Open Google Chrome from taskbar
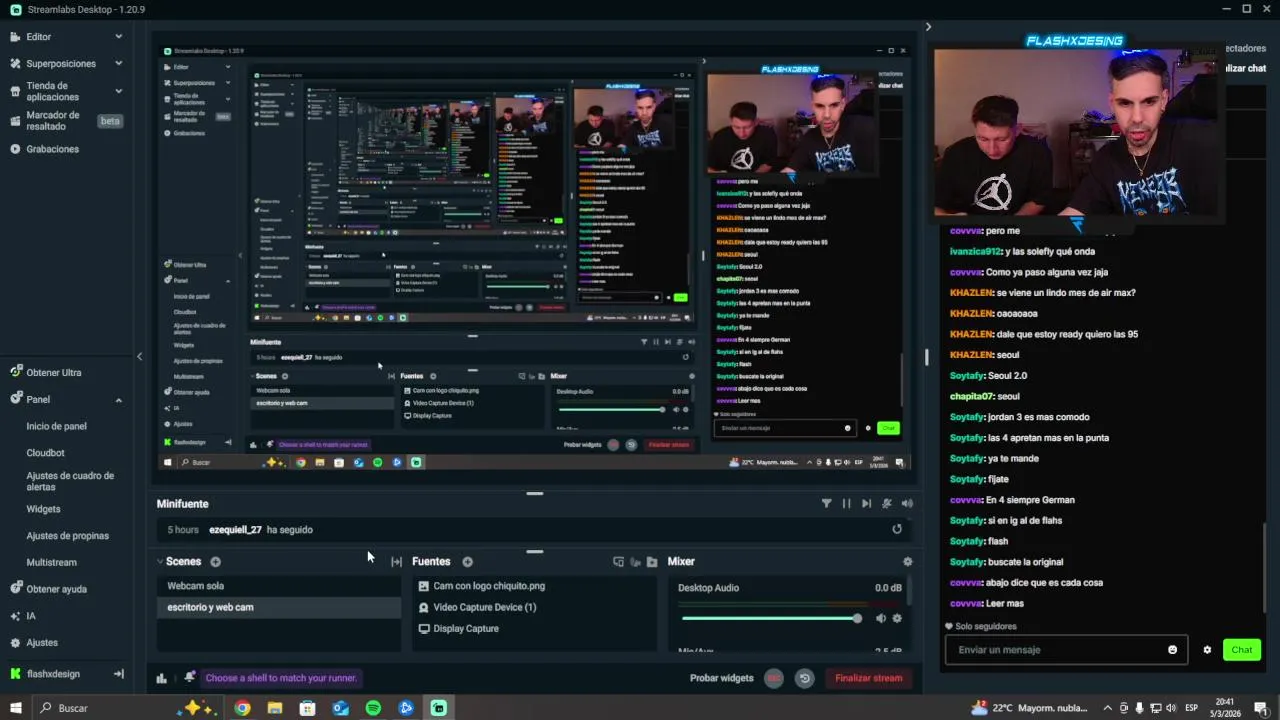 point(242,708)
